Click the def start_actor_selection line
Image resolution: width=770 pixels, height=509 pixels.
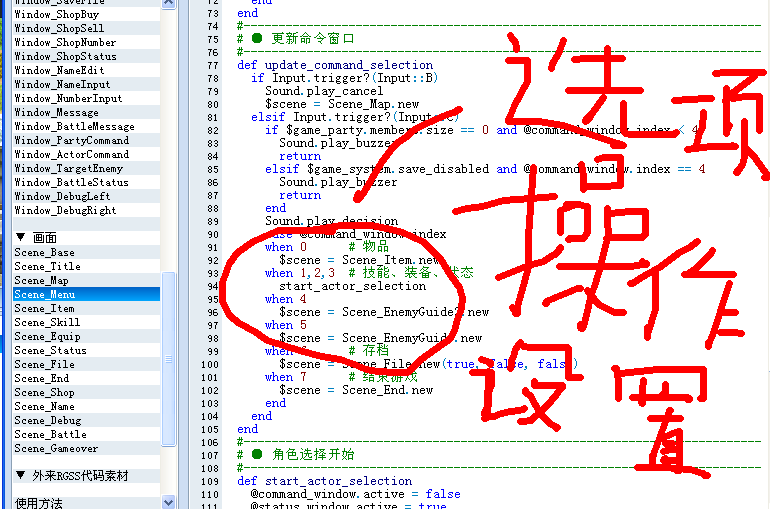(x=325, y=481)
